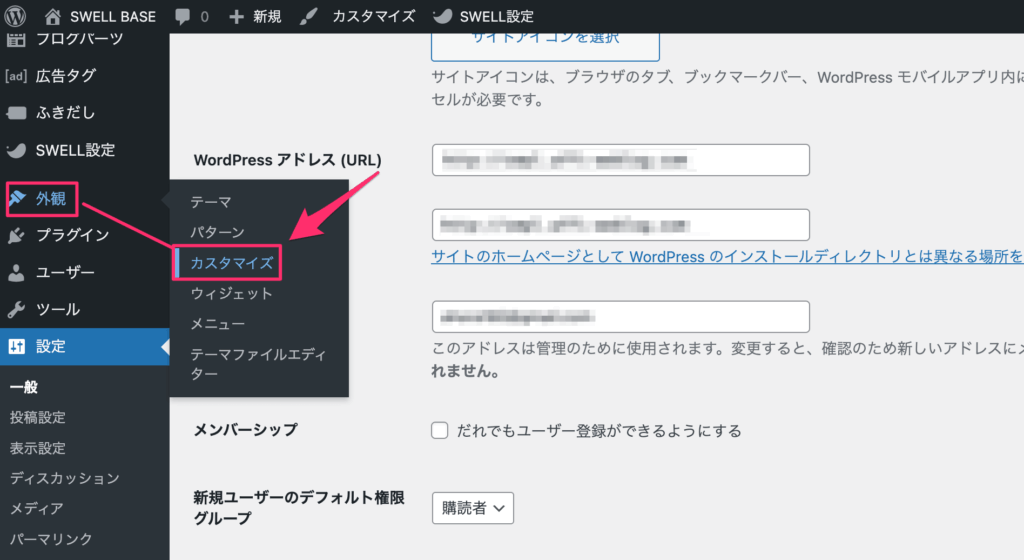Open 広告タグ in the sidebar

[x=65, y=76]
